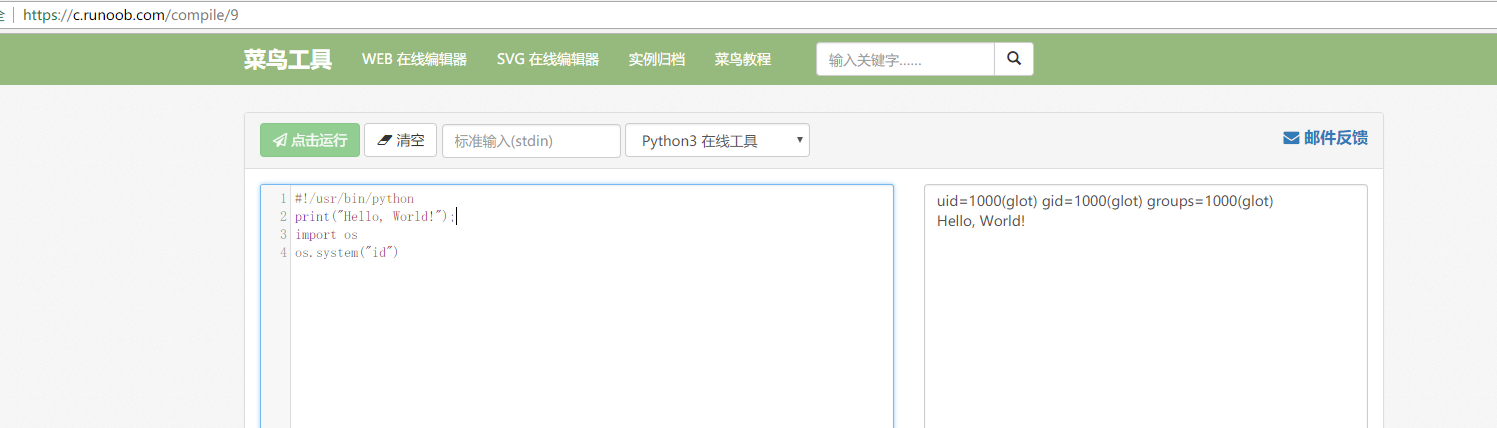Go to the 菜鸟工具 home logo
Viewport: 1497px width, 428px height.
(x=287, y=59)
